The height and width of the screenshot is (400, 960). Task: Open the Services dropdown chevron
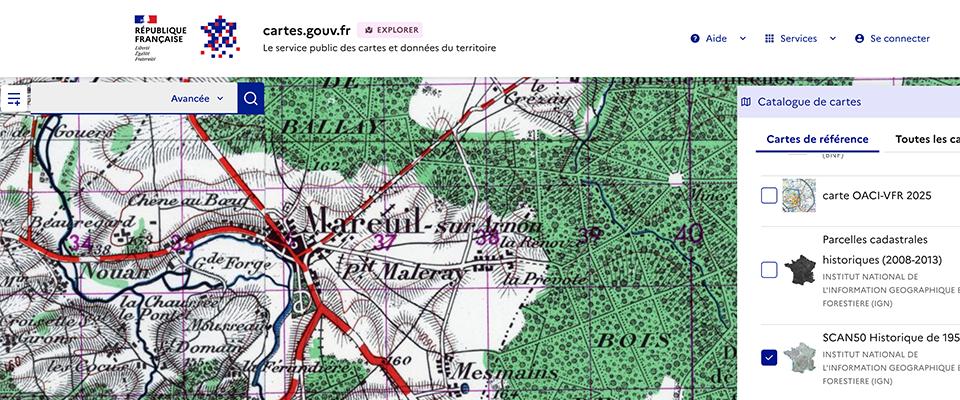tap(832, 39)
